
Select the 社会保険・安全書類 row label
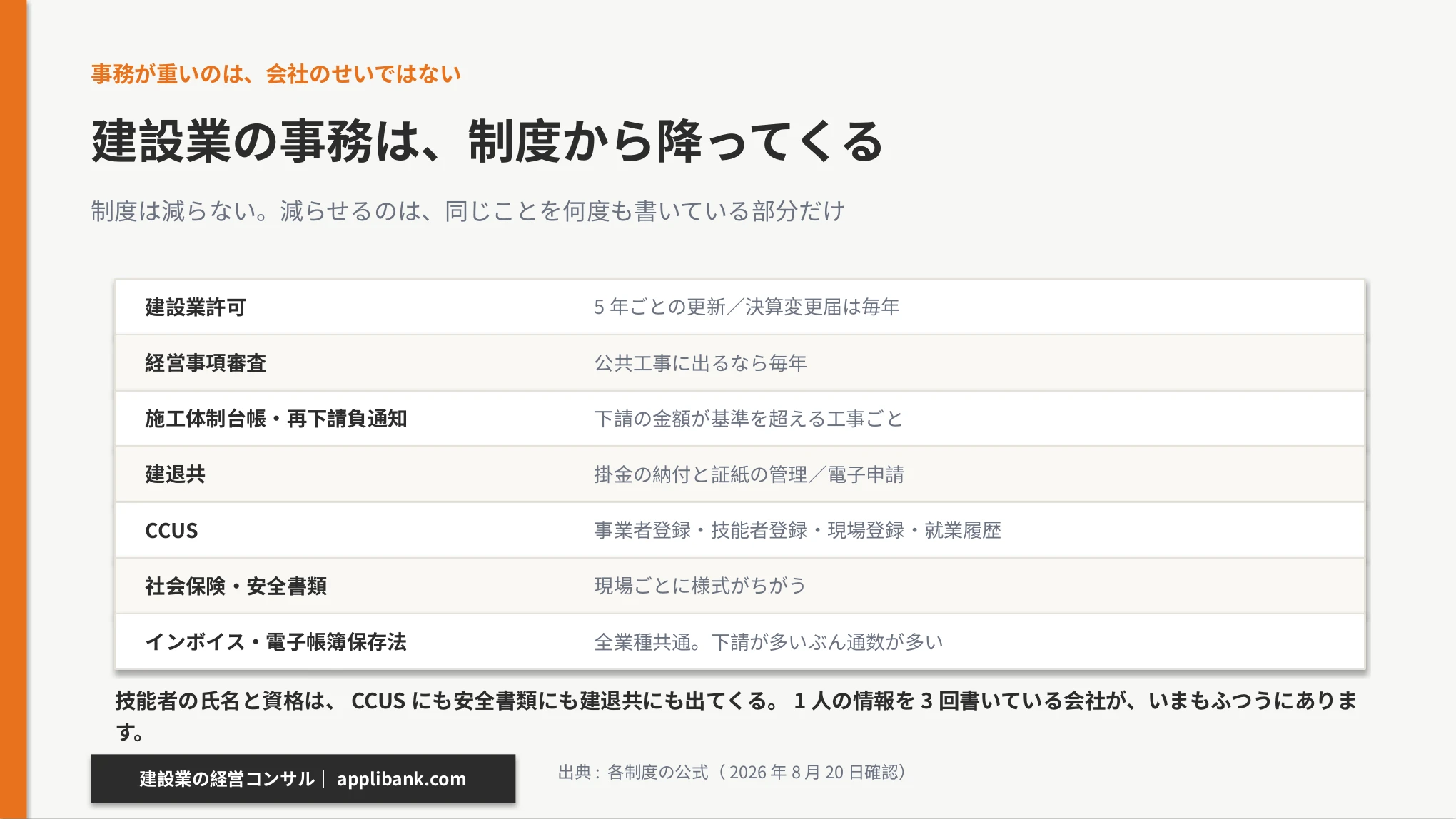236,586
